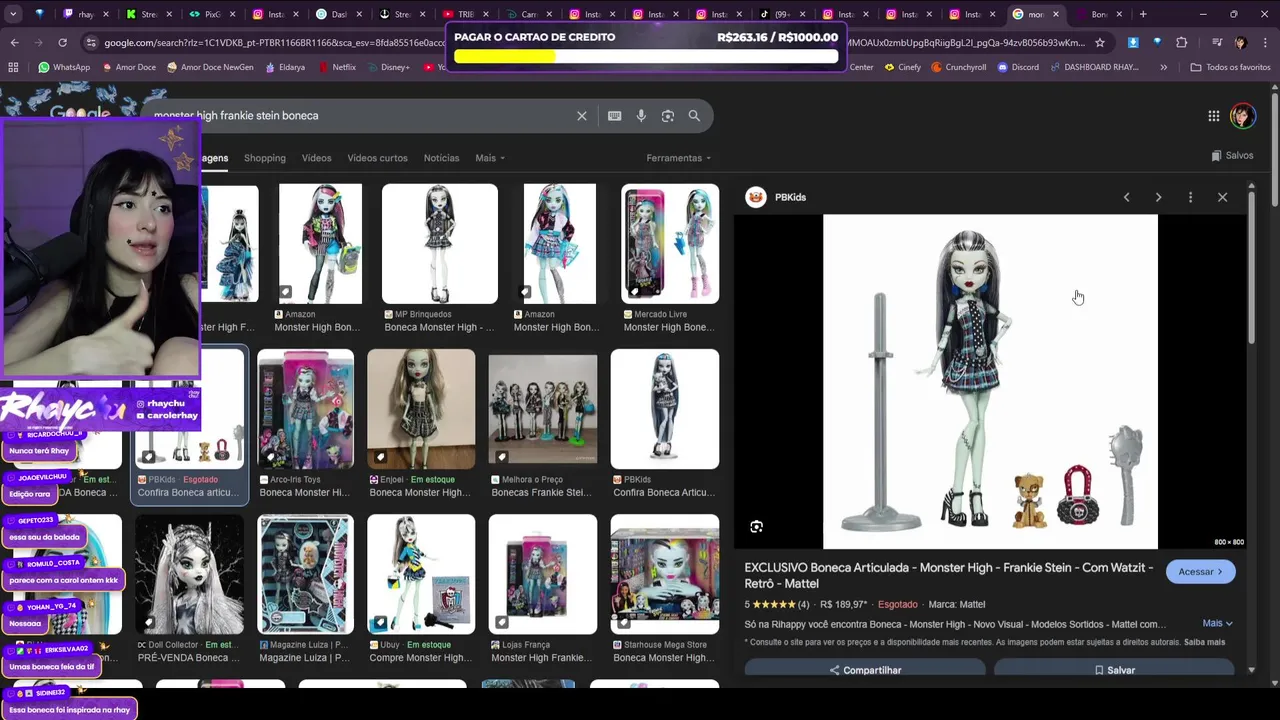The width and height of the screenshot is (1280, 720).
Task: Switch to Vídeos curtos tab
Action: (x=377, y=158)
